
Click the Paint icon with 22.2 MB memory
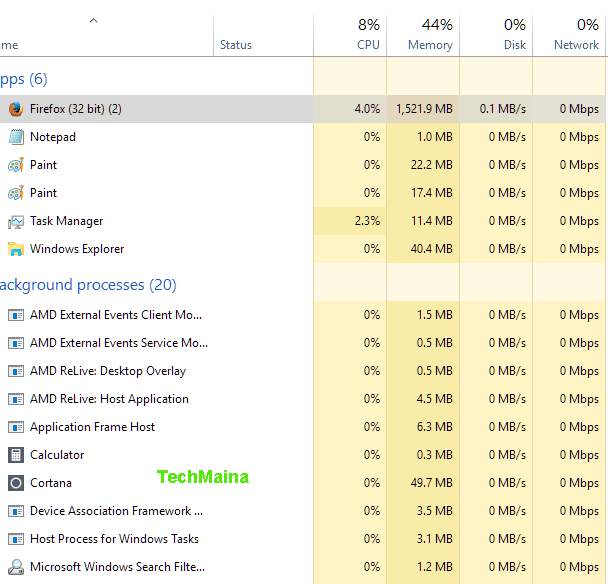pyautogui.click(x=16, y=165)
